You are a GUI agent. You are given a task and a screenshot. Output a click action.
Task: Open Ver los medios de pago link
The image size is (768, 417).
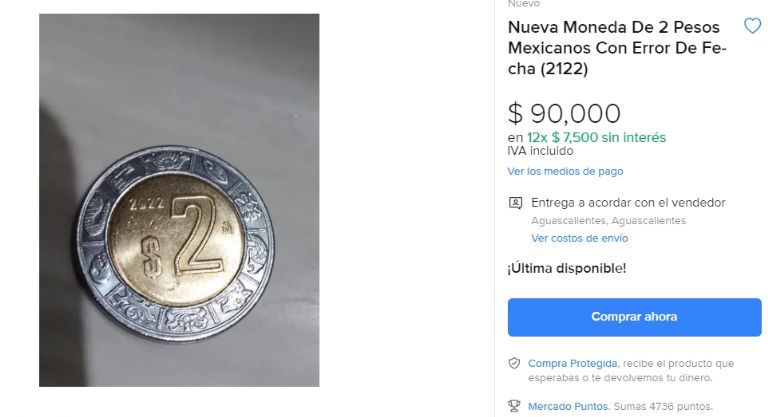click(x=565, y=172)
